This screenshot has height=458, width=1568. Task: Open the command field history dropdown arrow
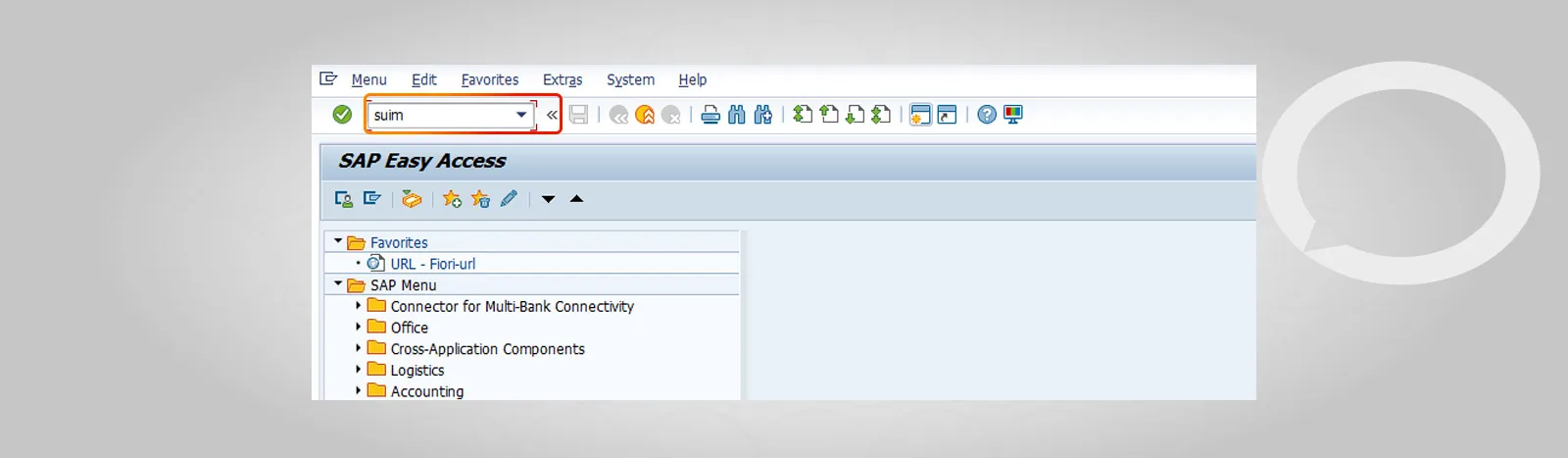pos(521,115)
